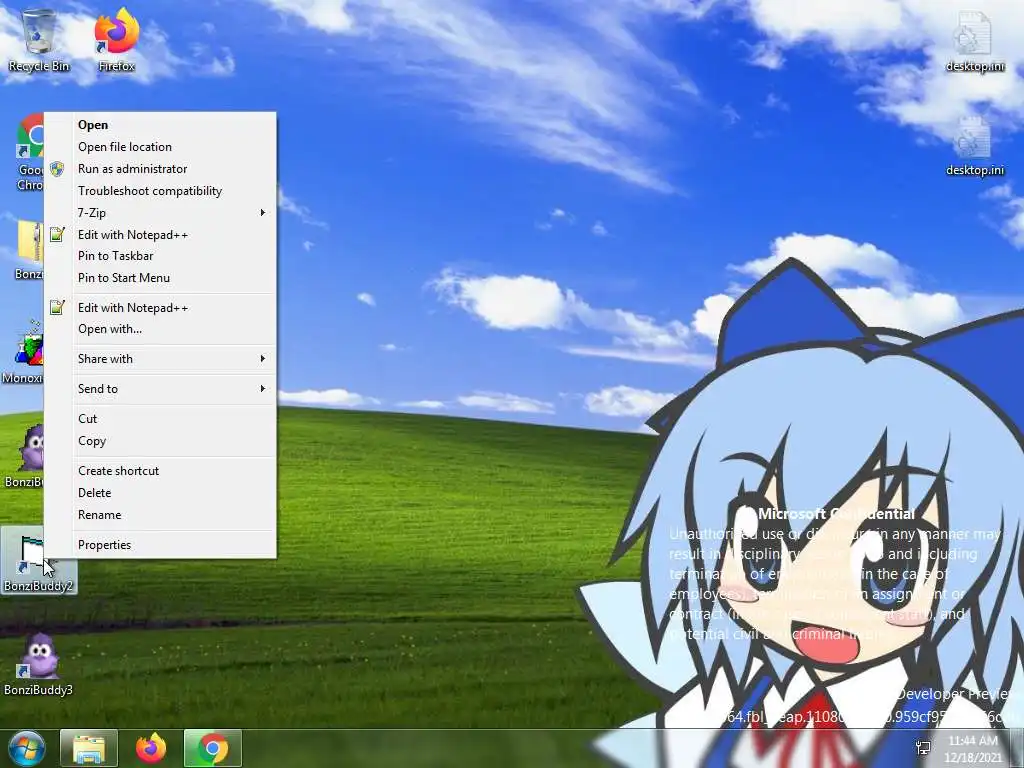Screen dimensions: 1024x768
Task: Expand the Send to submenu
Action: click(160, 389)
